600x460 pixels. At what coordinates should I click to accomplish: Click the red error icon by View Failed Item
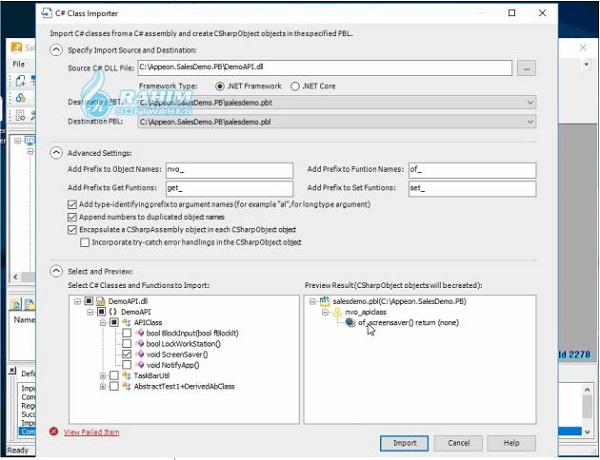(x=54, y=432)
